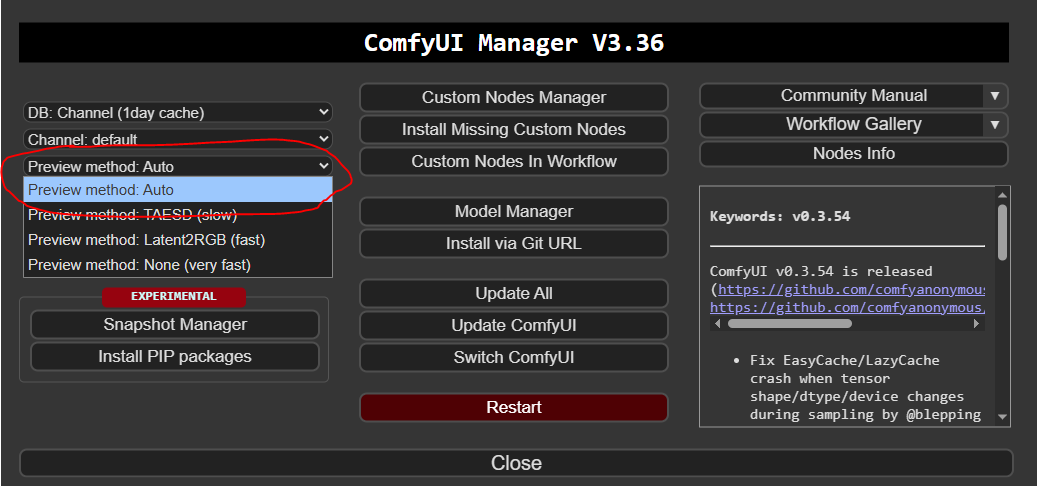Viewport: 1037px width, 486px height.
Task: Expand the Workflow Gallery dropdown arrow
Action: [995, 125]
